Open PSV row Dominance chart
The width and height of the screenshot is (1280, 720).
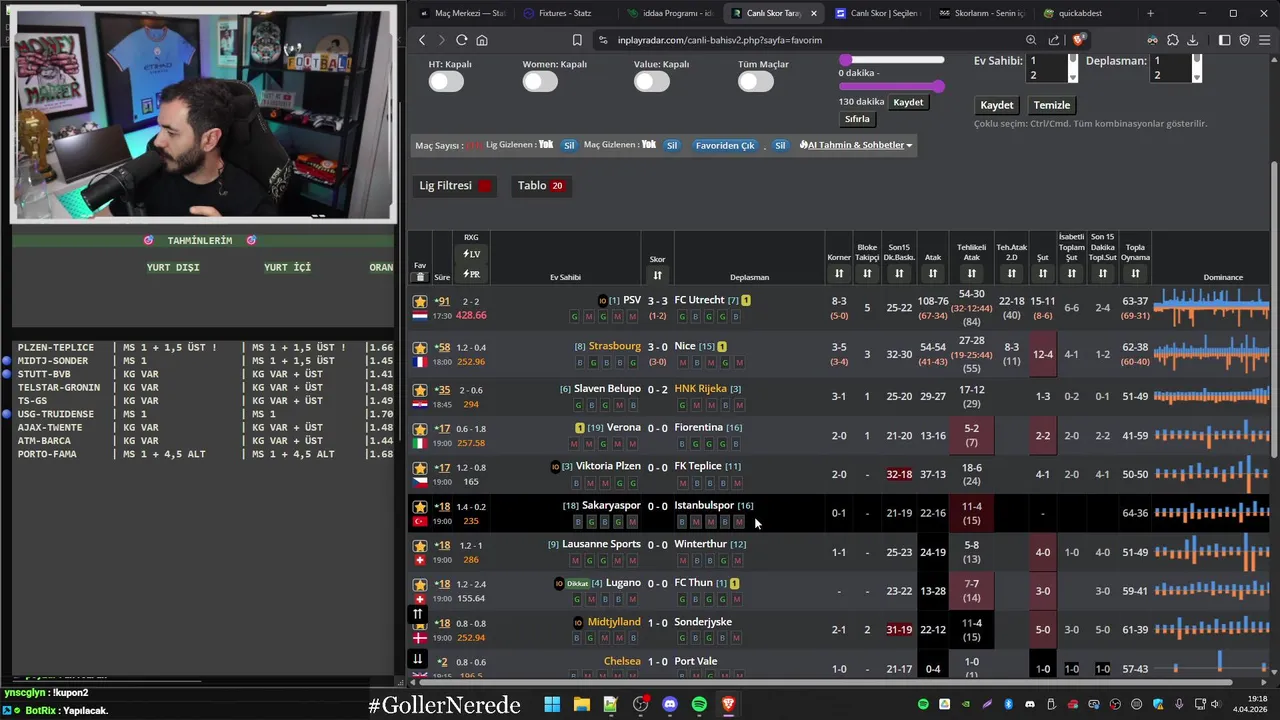[1211, 308]
